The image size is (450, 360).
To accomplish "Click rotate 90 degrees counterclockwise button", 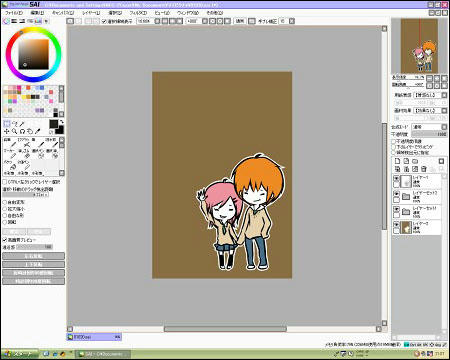I will click(x=33, y=273).
